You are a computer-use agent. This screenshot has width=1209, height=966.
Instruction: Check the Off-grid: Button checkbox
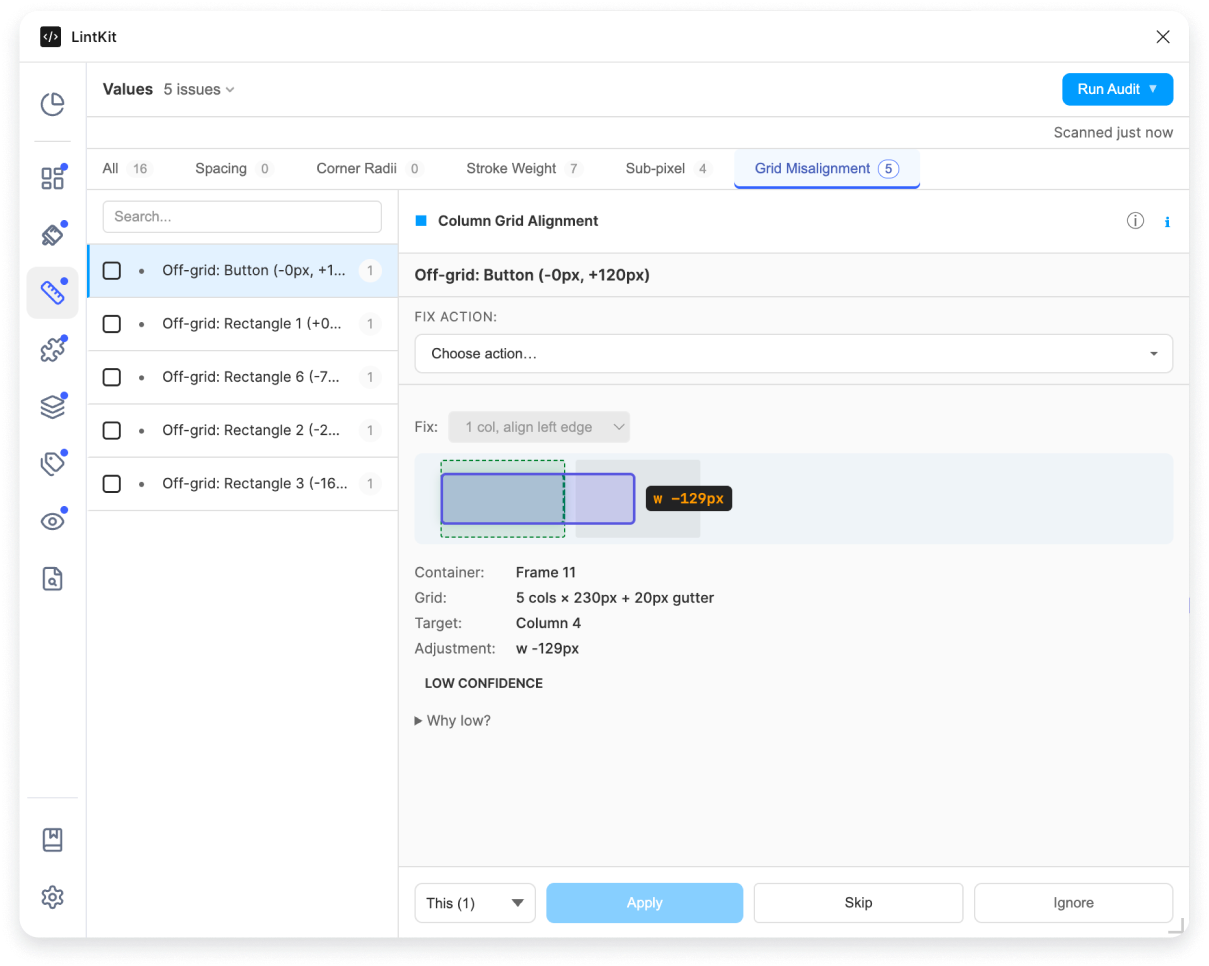112,271
